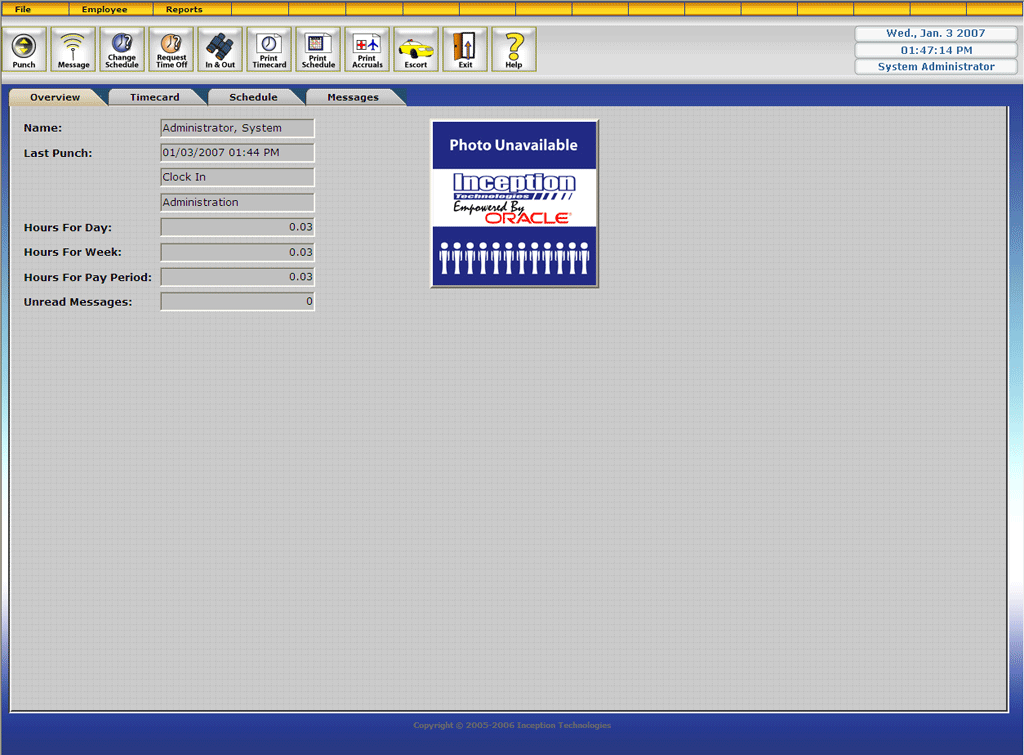Viewport: 1024px width, 755px height.
Task: Go to the Messages tab
Action: (353, 97)
